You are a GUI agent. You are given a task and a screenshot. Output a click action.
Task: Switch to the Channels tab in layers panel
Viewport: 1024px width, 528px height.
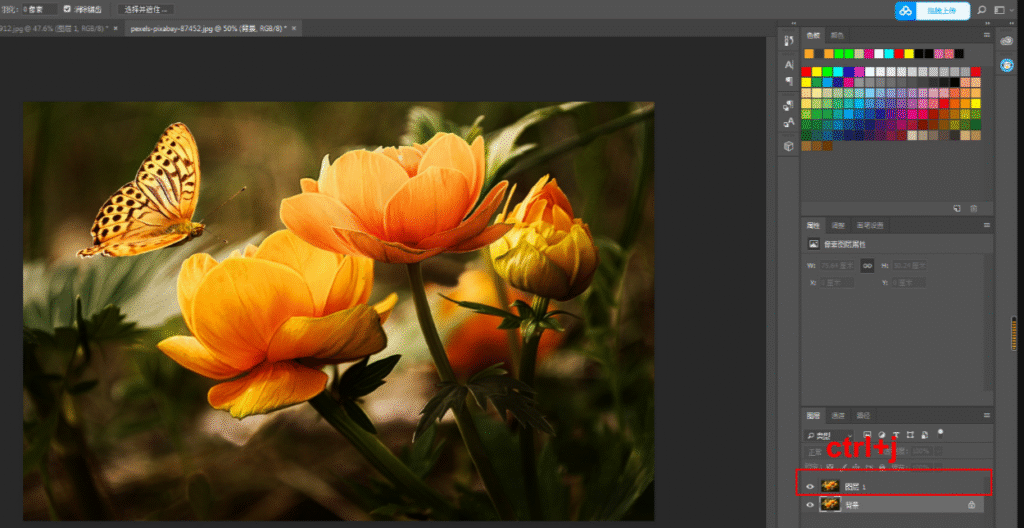coord(839,416)
